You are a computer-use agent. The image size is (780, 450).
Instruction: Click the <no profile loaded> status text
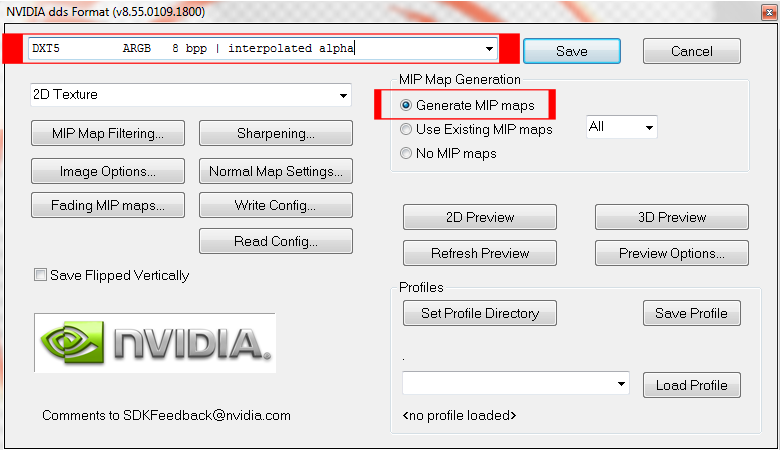[459, 416]
